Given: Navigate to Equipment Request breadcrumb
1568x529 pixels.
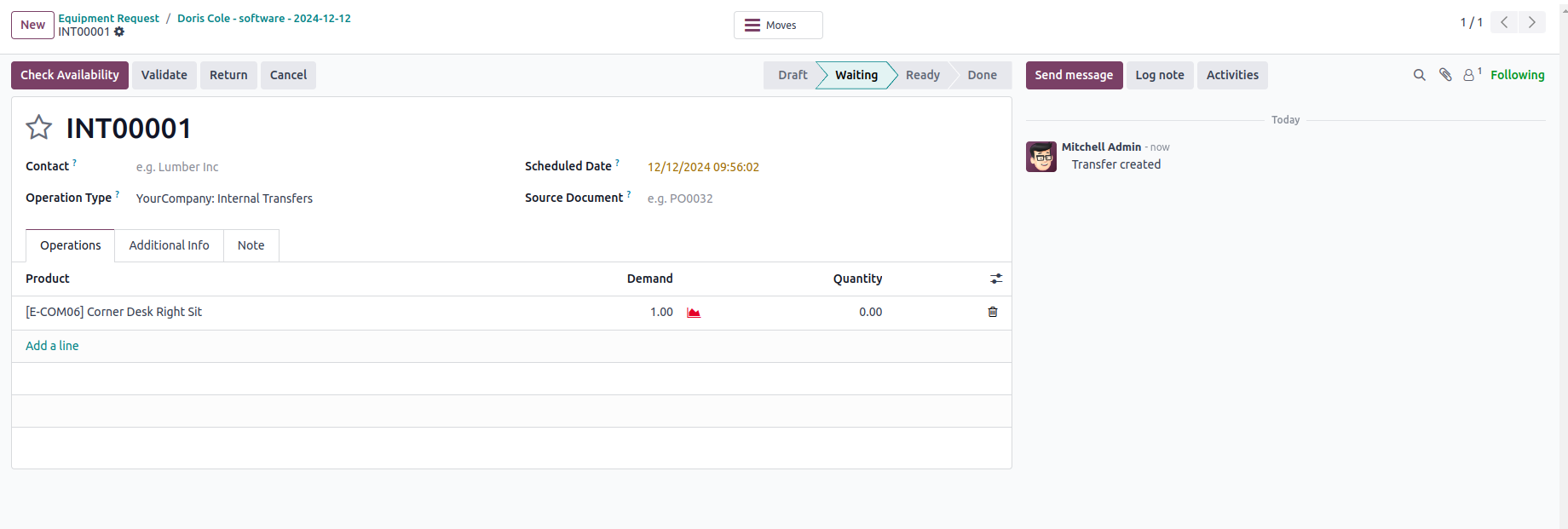Looking at the screenshot, I should (108, 18).
